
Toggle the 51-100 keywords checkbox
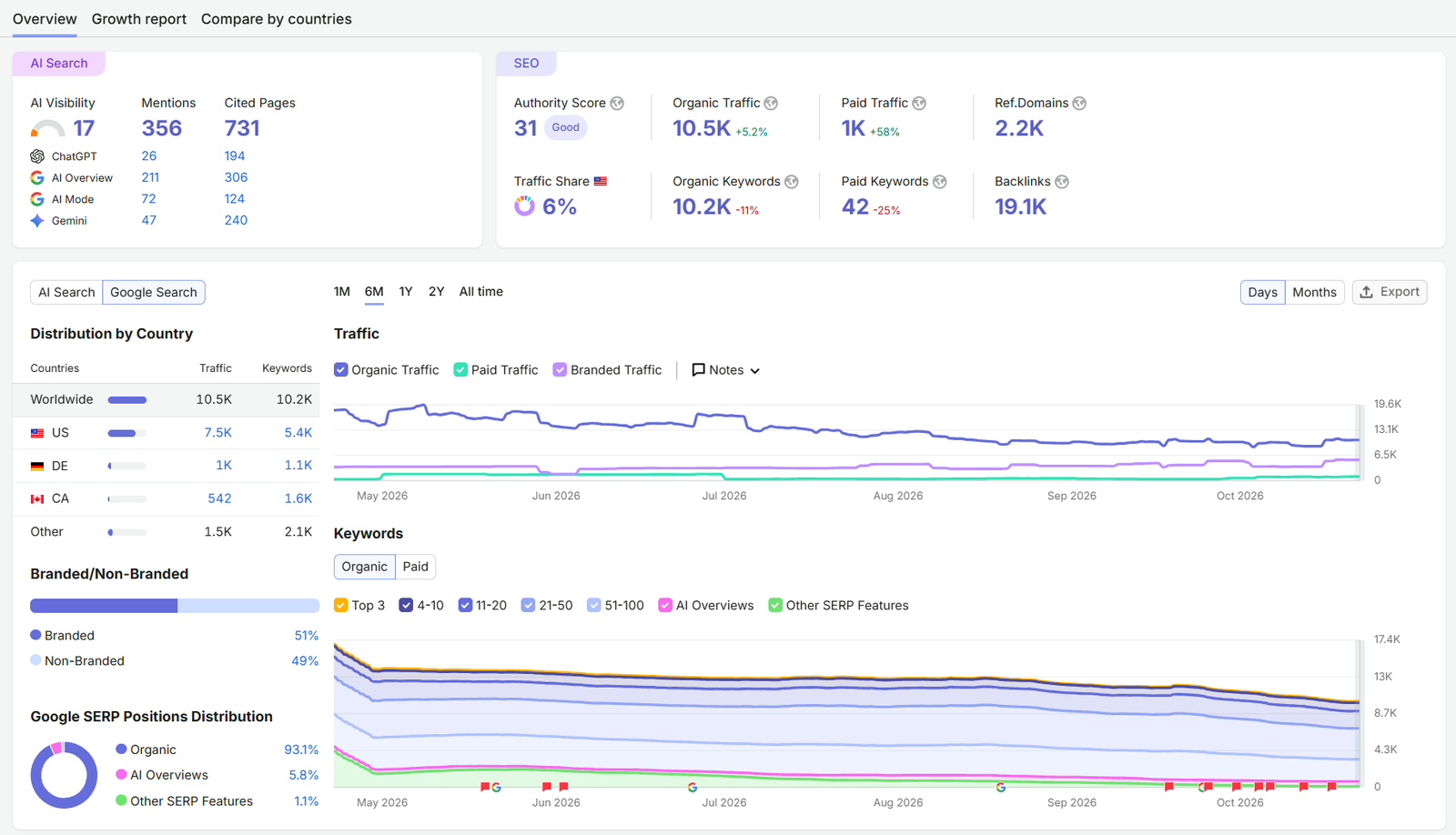click(594, 606)
